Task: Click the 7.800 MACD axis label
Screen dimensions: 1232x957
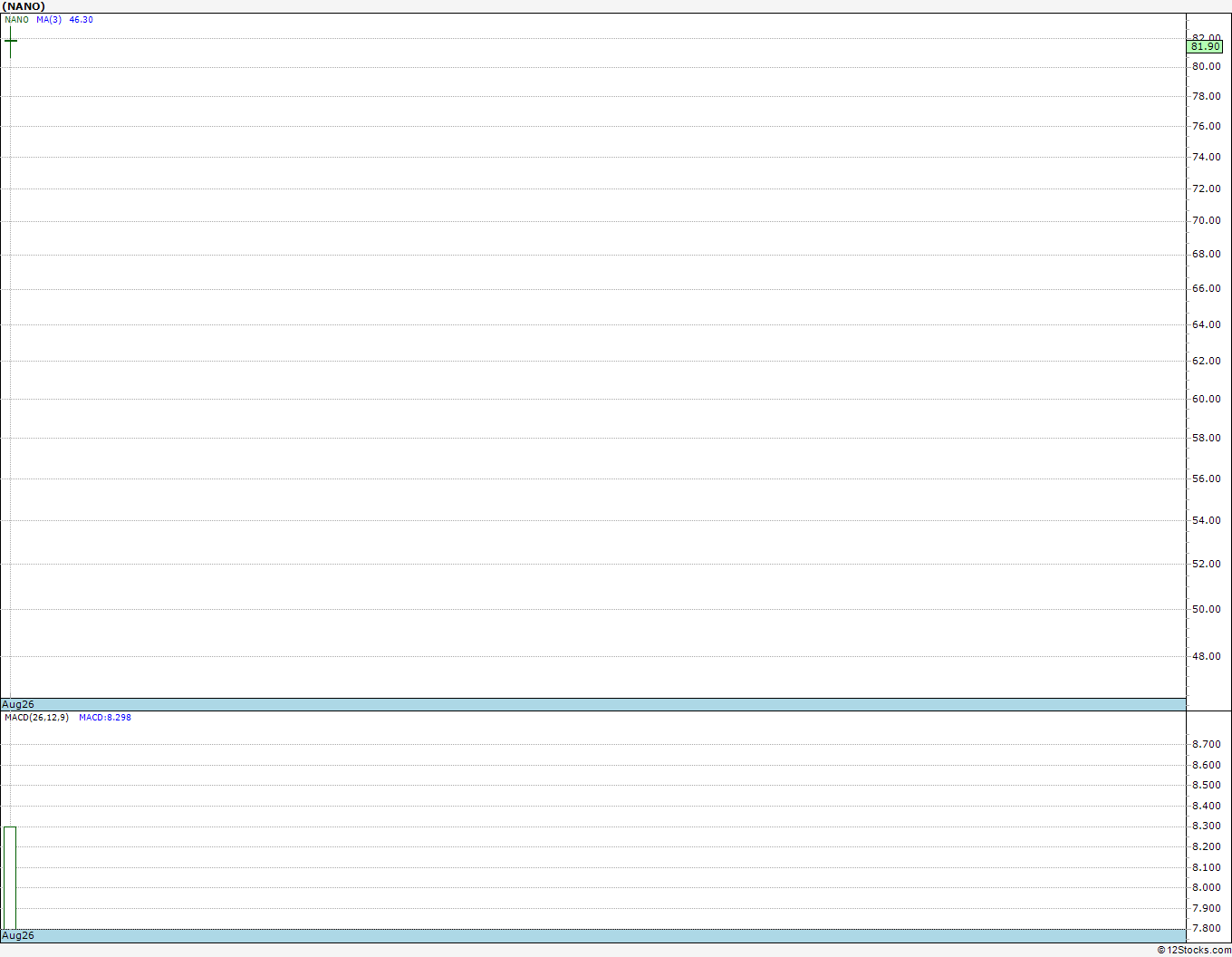Action: click(1206, 928)
